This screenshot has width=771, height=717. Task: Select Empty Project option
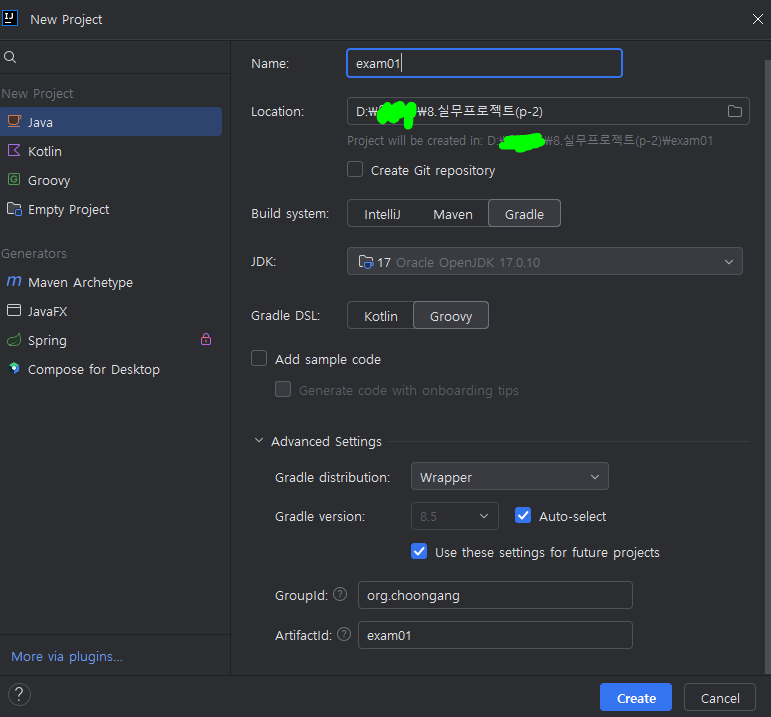point(111,209)
